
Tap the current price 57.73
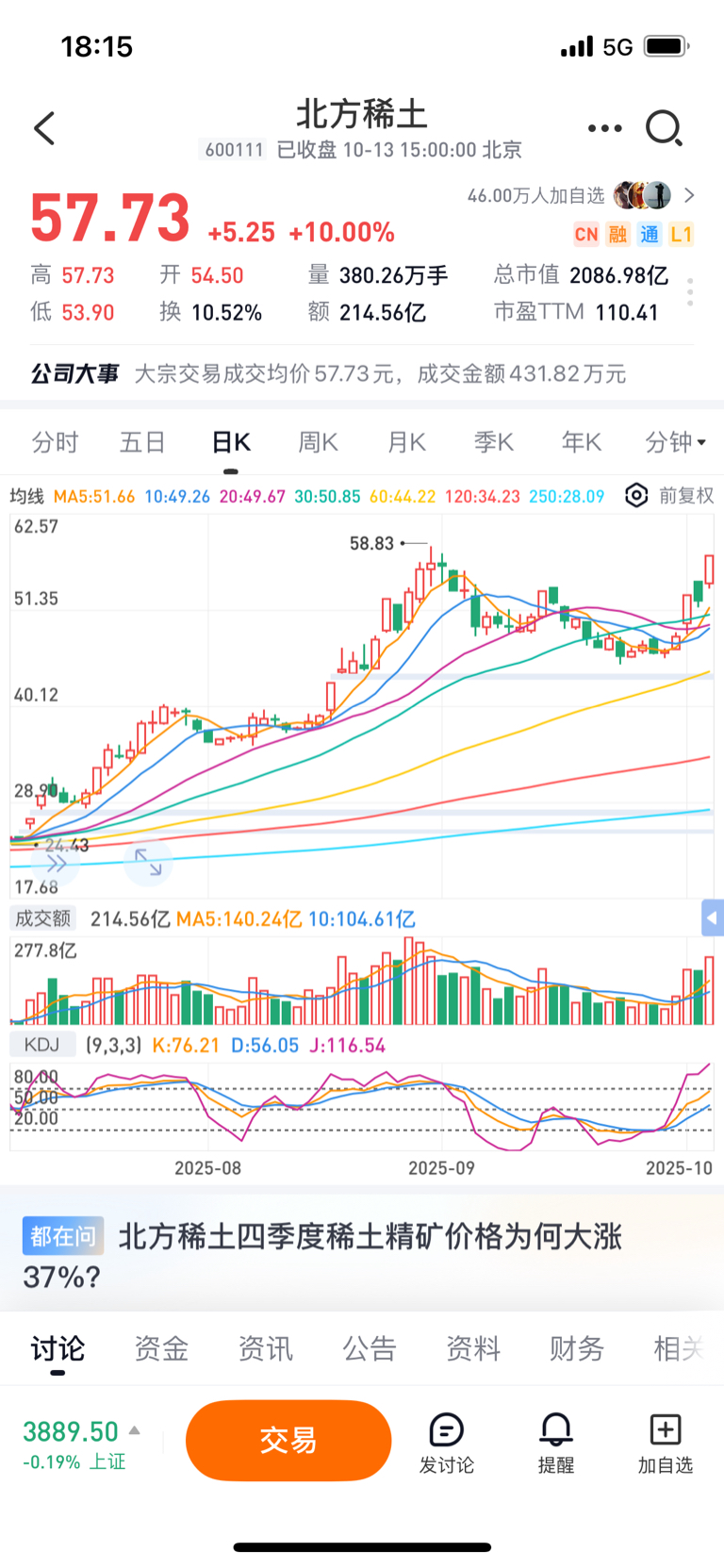coord(110,218)
